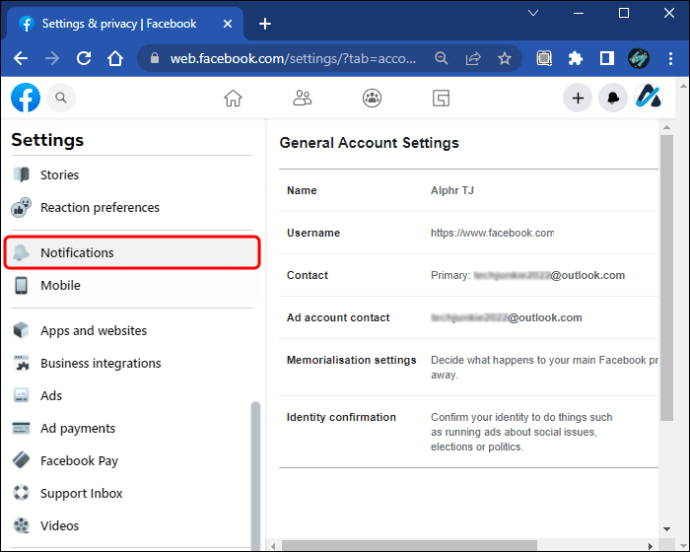Expand the tab search chevron

coord(529,14)
